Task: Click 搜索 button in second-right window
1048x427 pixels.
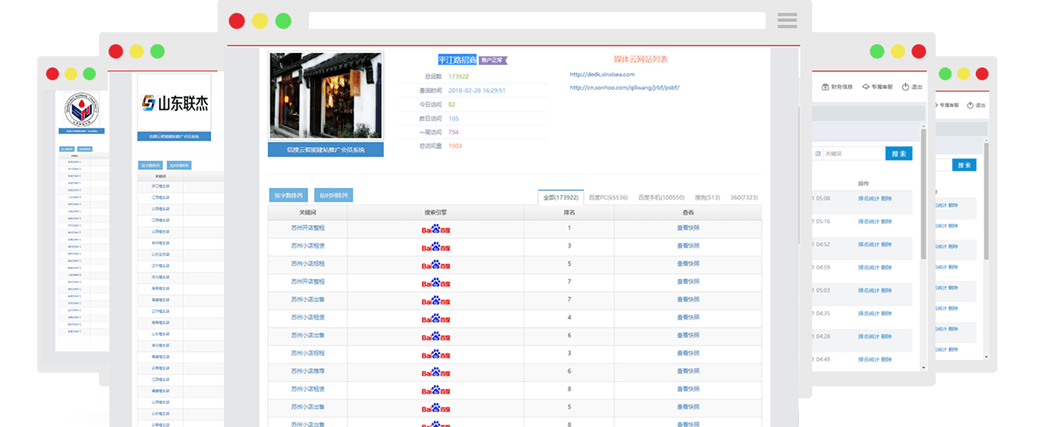Action: [899, 154]
